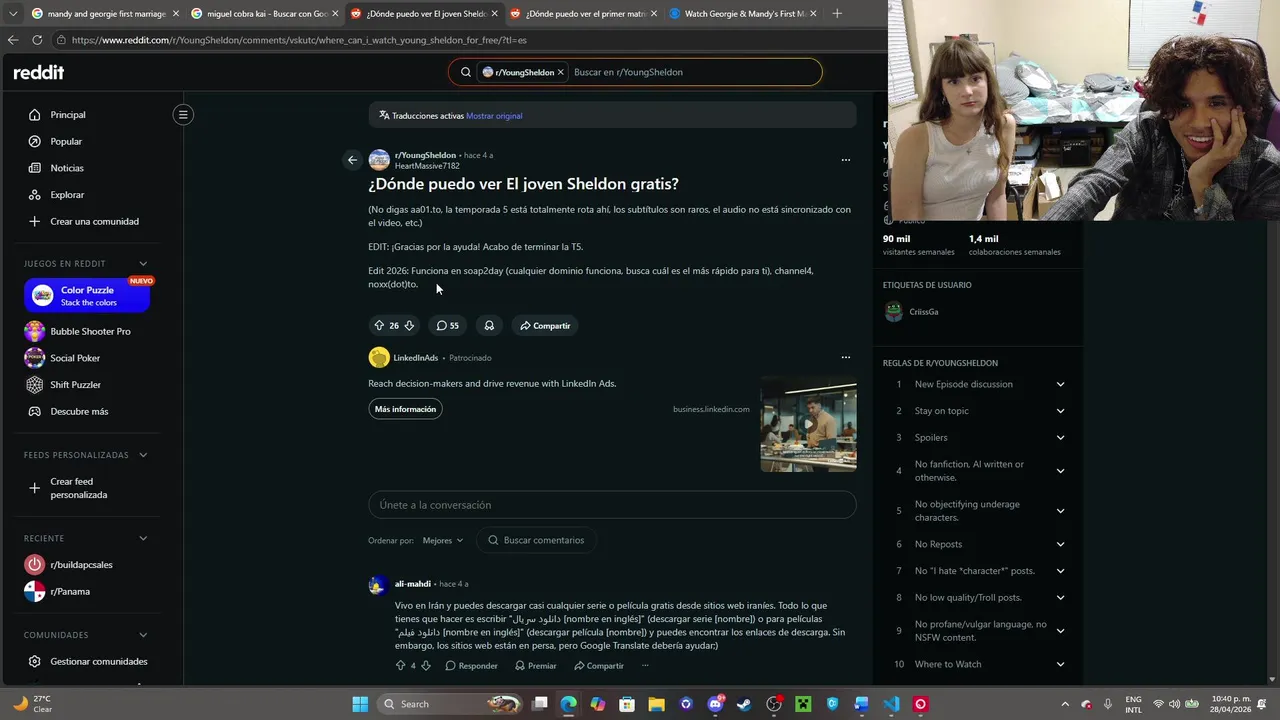This screenshot has height=720, width=1280.
Task: Open CriissGa user flair entry
Action: (x=912, y=312)
